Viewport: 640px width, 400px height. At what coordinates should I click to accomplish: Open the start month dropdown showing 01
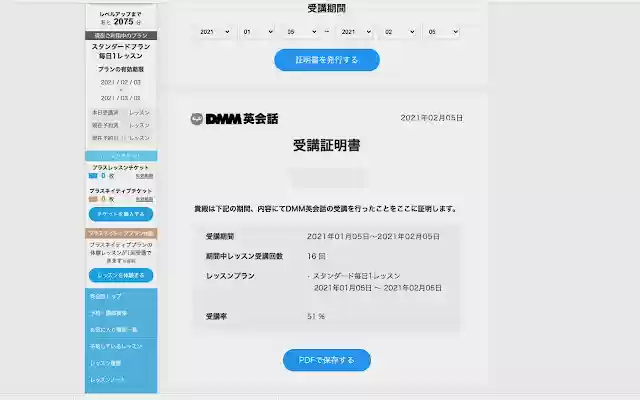tap(258, 32)
